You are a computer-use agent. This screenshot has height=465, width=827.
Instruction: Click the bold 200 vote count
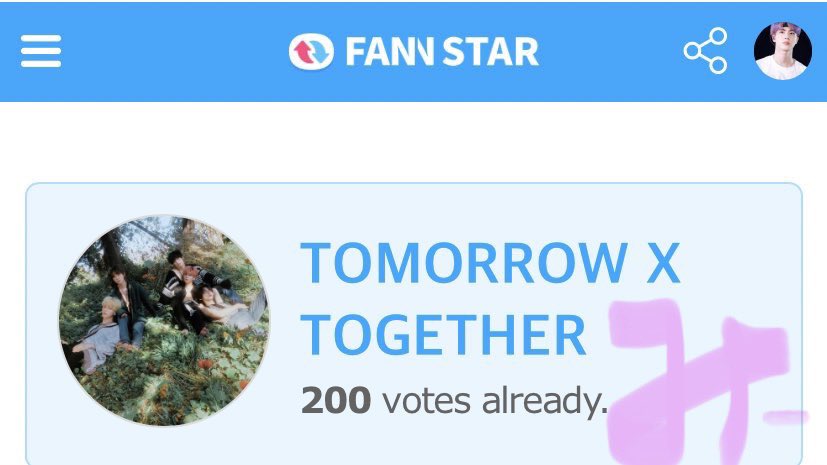[336, 401]
